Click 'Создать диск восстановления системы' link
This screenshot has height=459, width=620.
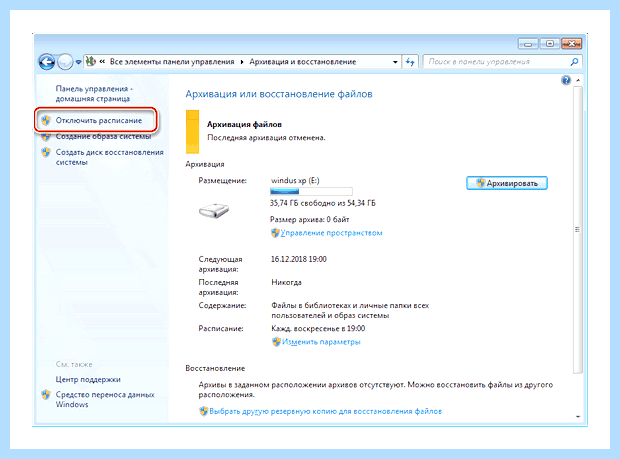pyautogui.click(x=110, y=157)
